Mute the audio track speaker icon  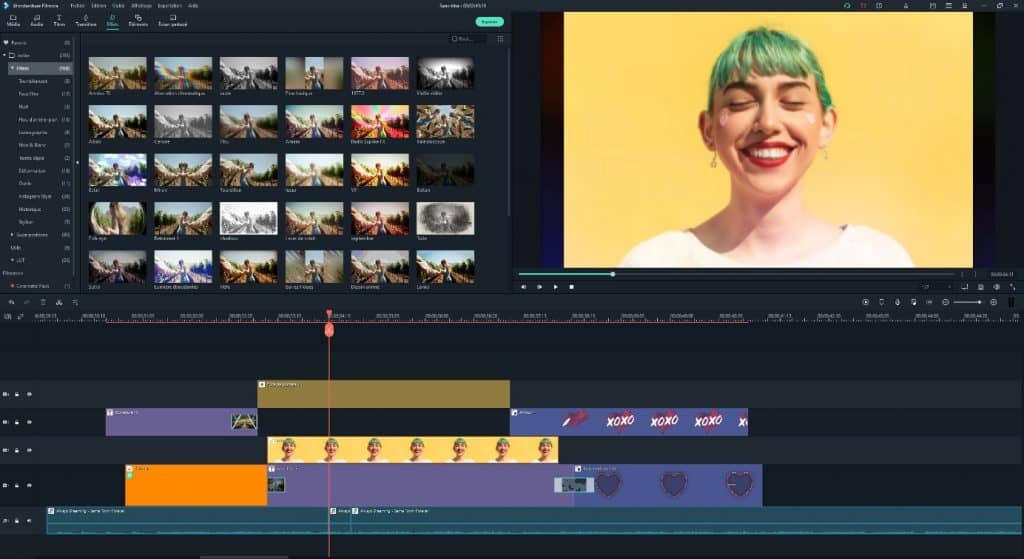(x=29, y=521)
